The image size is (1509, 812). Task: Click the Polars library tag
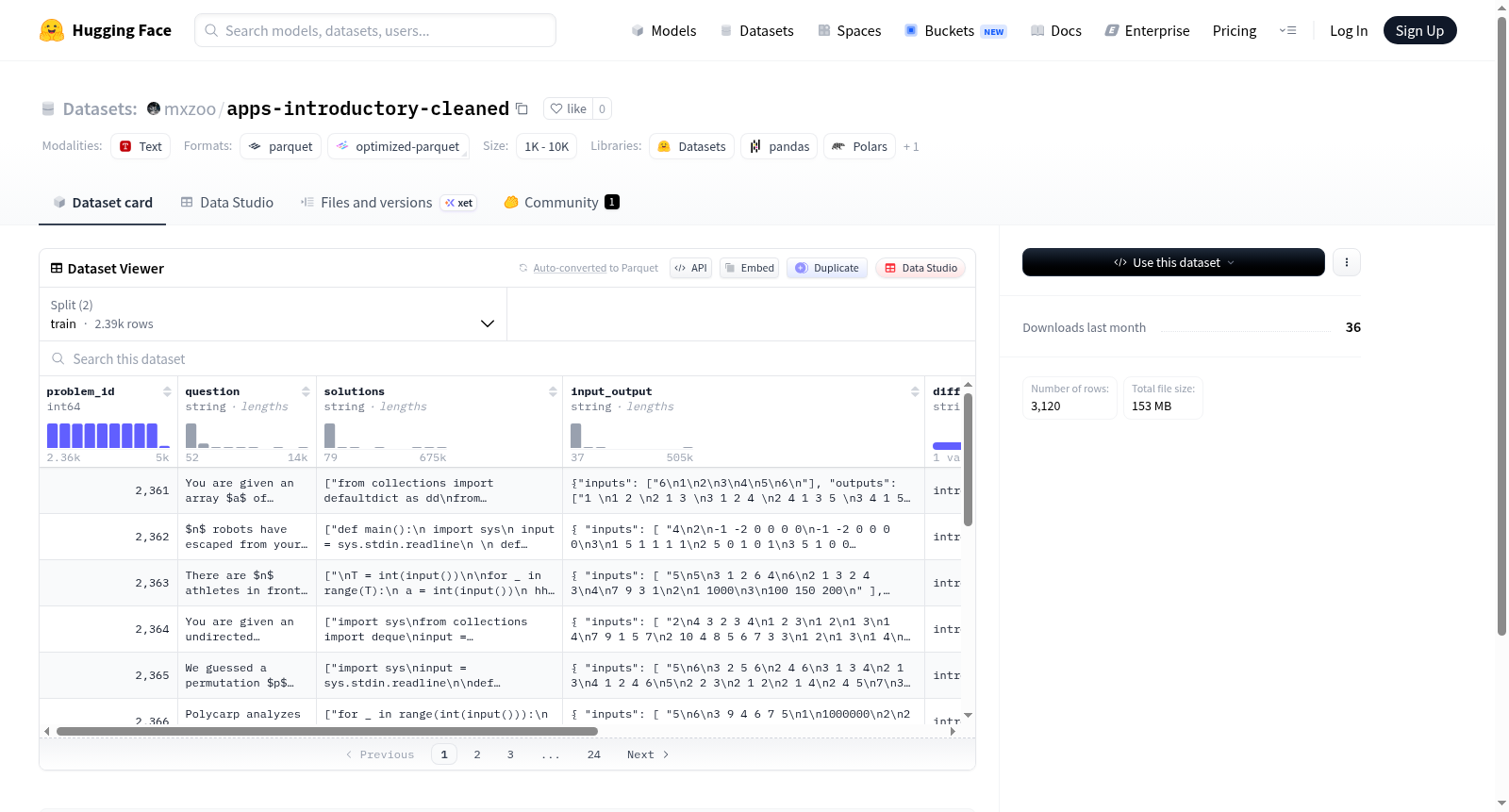860,146
